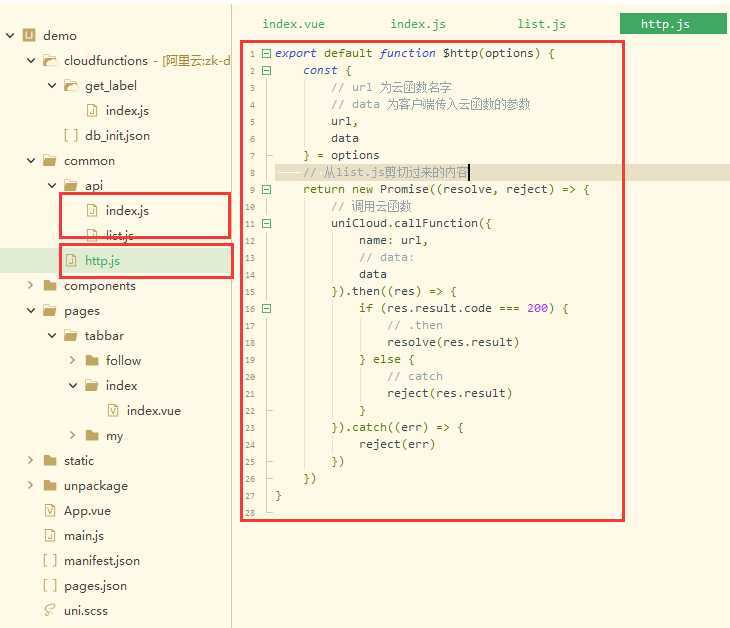Screen dimensions: 730x628
Task: Click the get_label folder icon
Action: (70, 85)
